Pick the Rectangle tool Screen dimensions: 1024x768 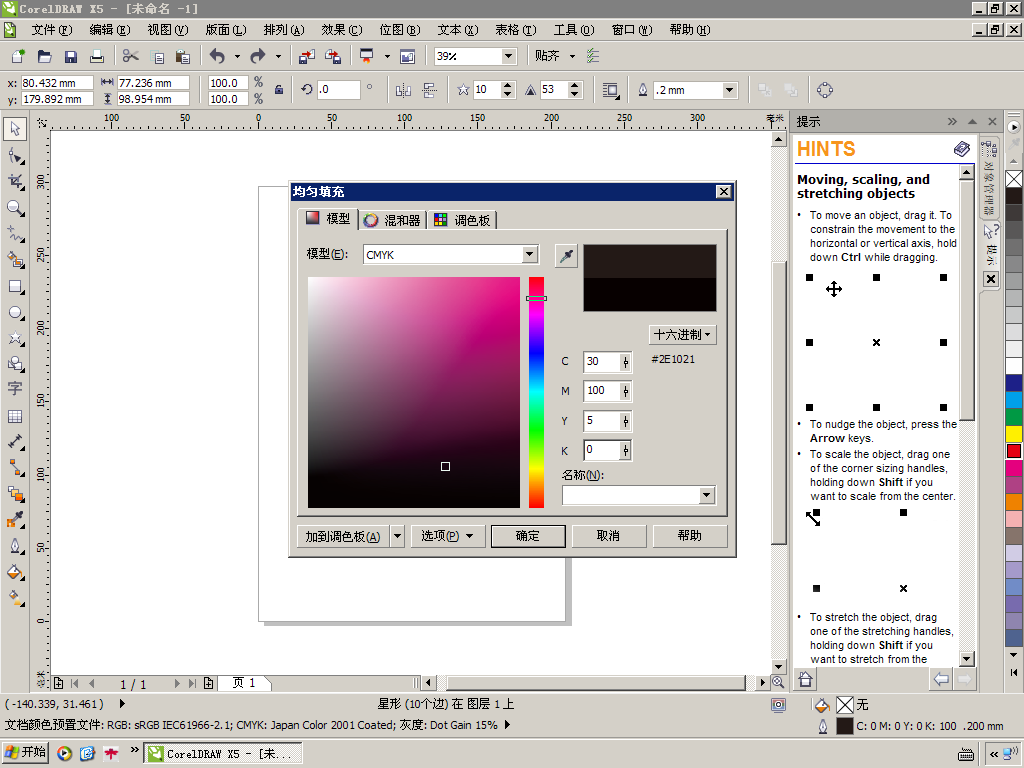[15, 287]
